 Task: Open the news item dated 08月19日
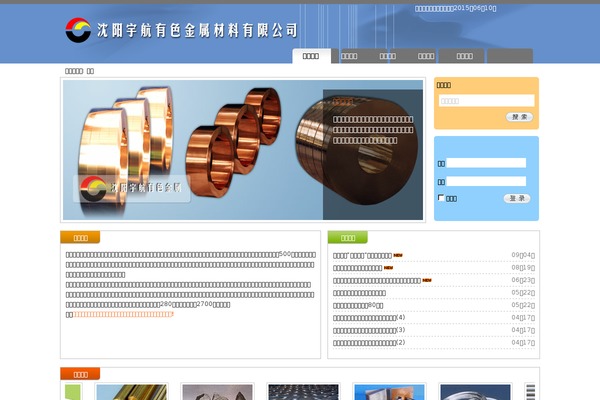tap(357, 268)
